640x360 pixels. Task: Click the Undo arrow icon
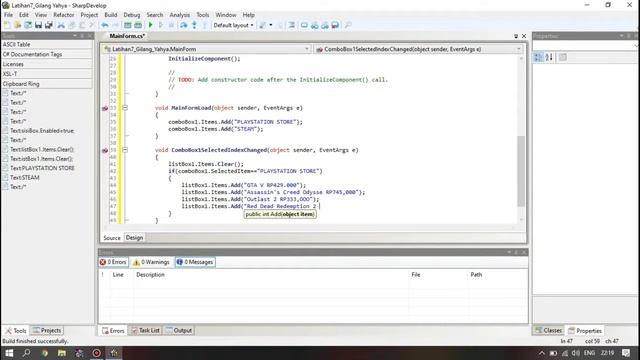[105, 25]
